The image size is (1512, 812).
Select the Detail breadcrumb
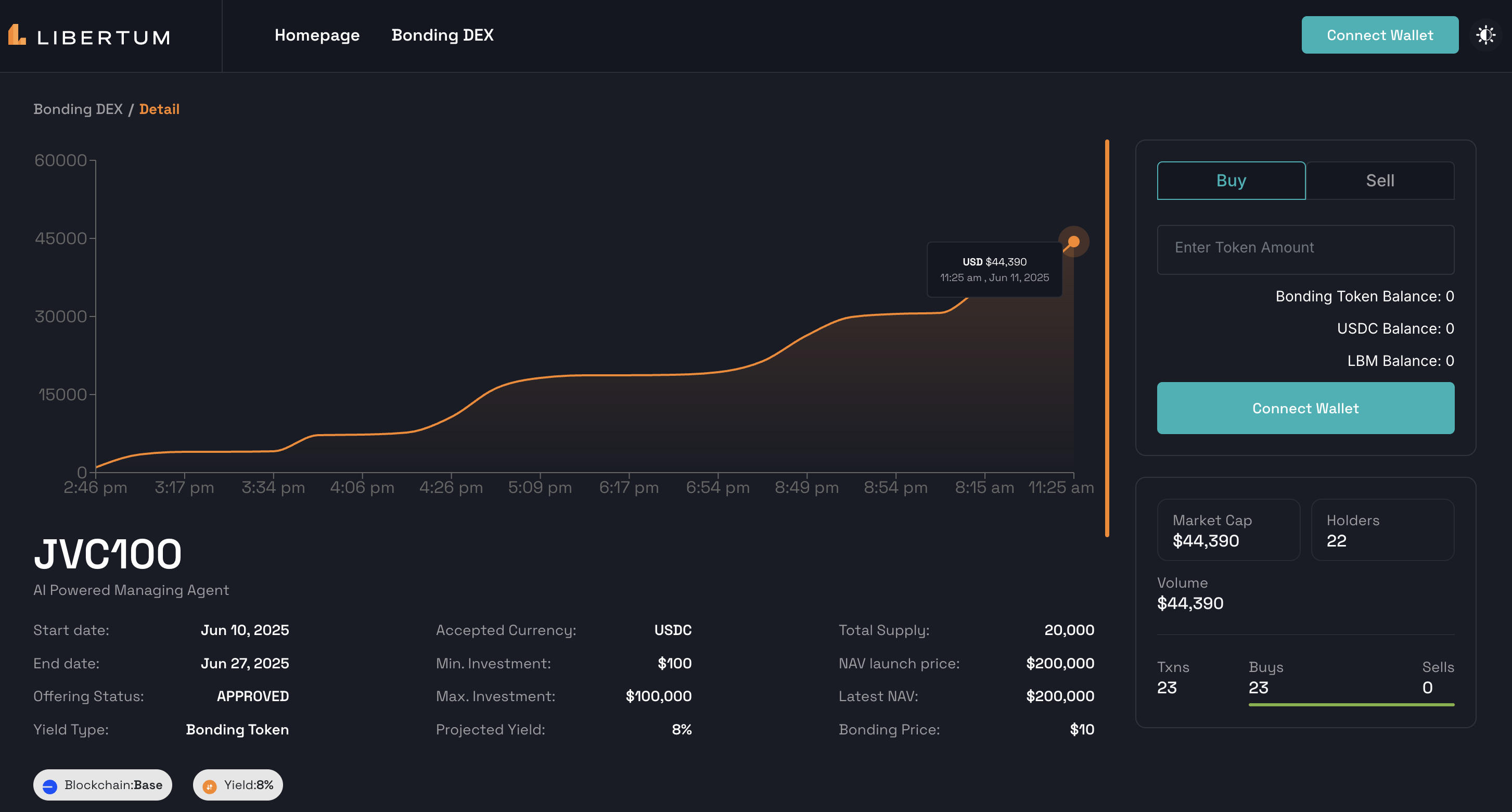point(159,109)
